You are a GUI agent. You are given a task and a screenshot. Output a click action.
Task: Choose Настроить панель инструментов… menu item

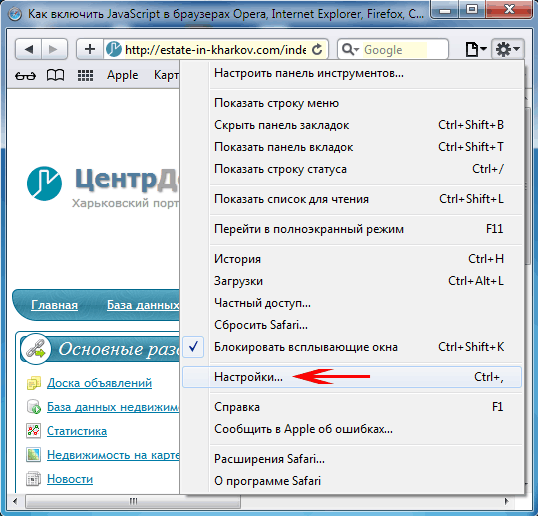point(352,73)
